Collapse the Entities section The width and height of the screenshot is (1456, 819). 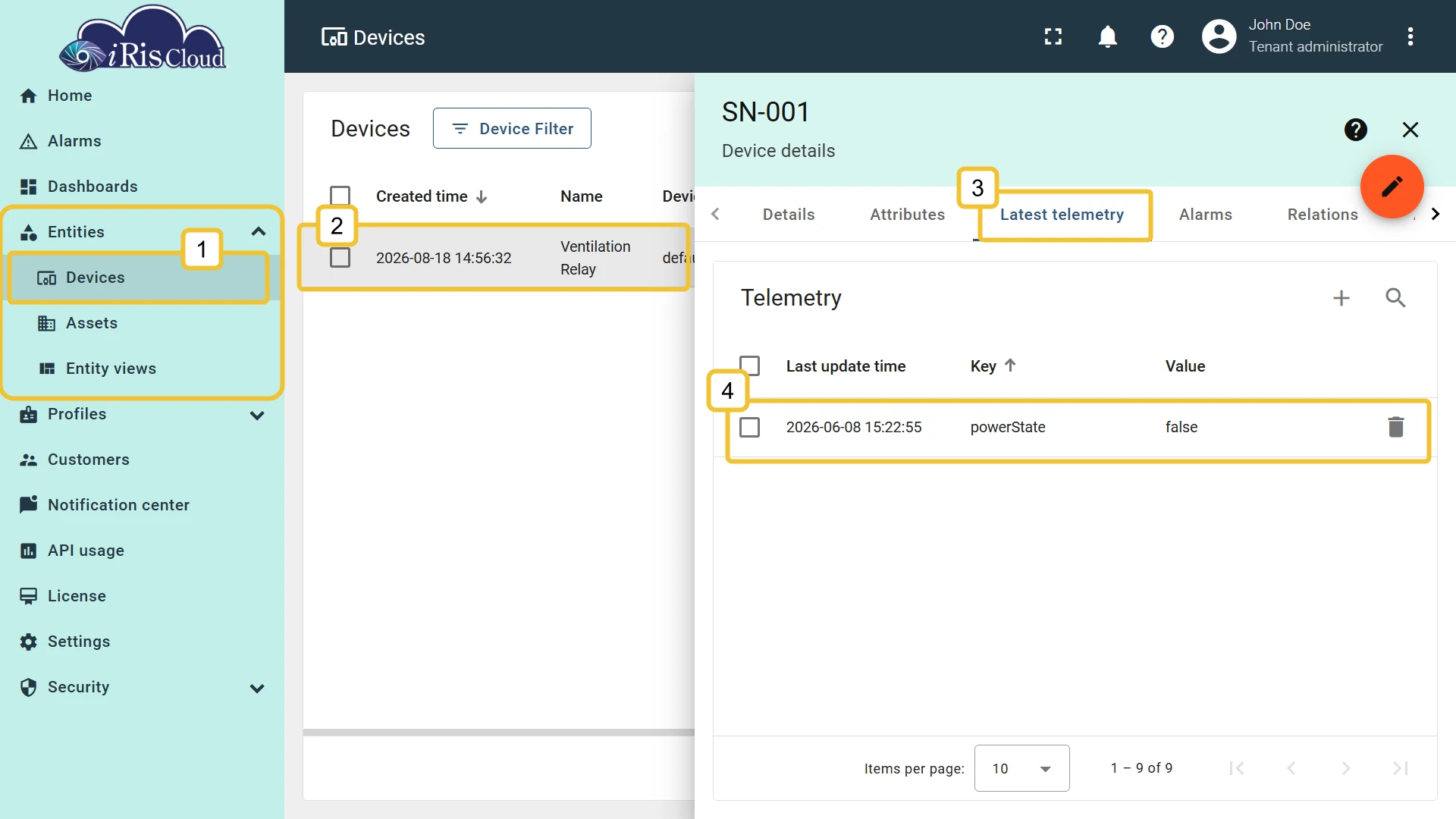pos(258,231)
